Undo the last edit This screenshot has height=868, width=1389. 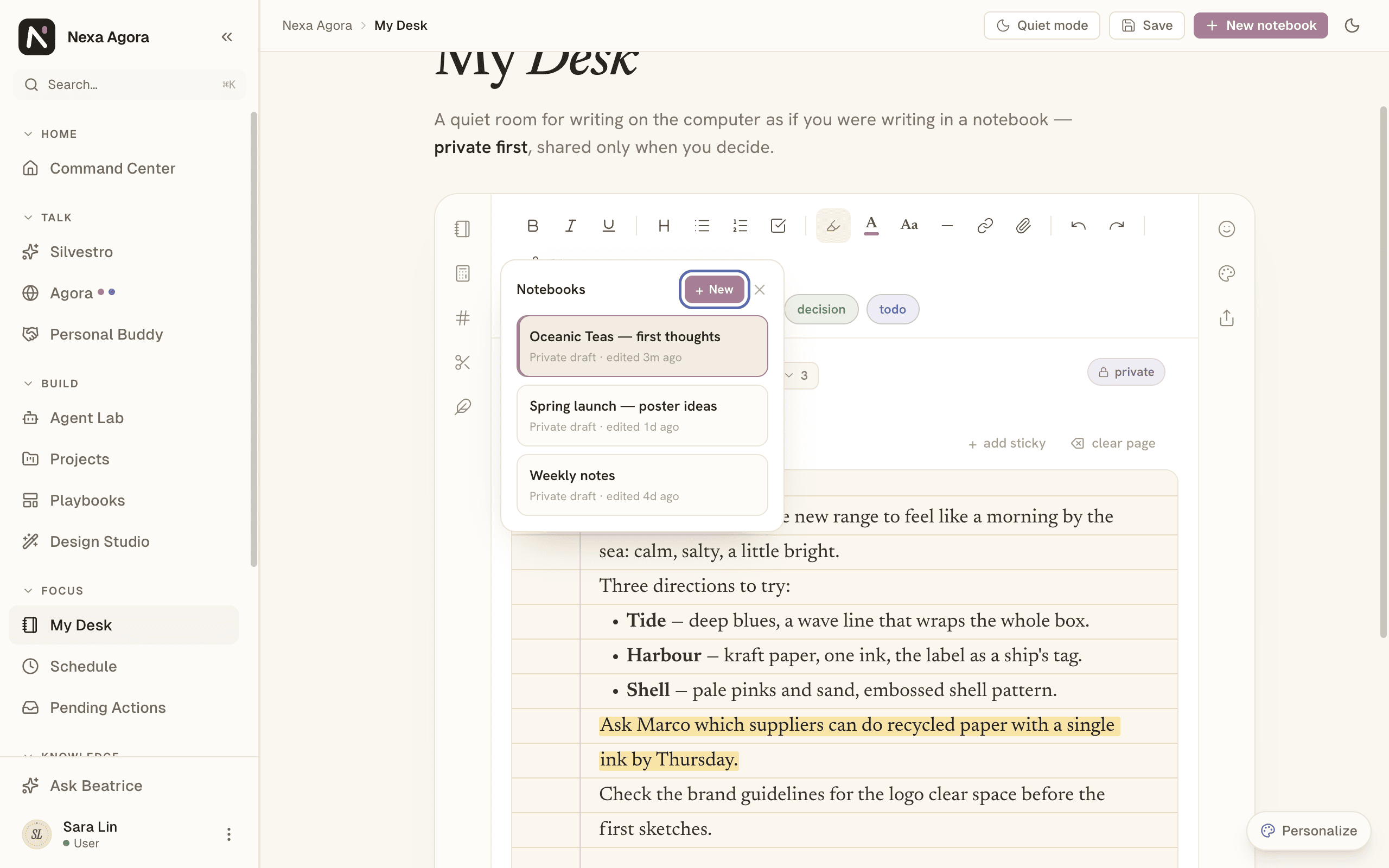1078,226
